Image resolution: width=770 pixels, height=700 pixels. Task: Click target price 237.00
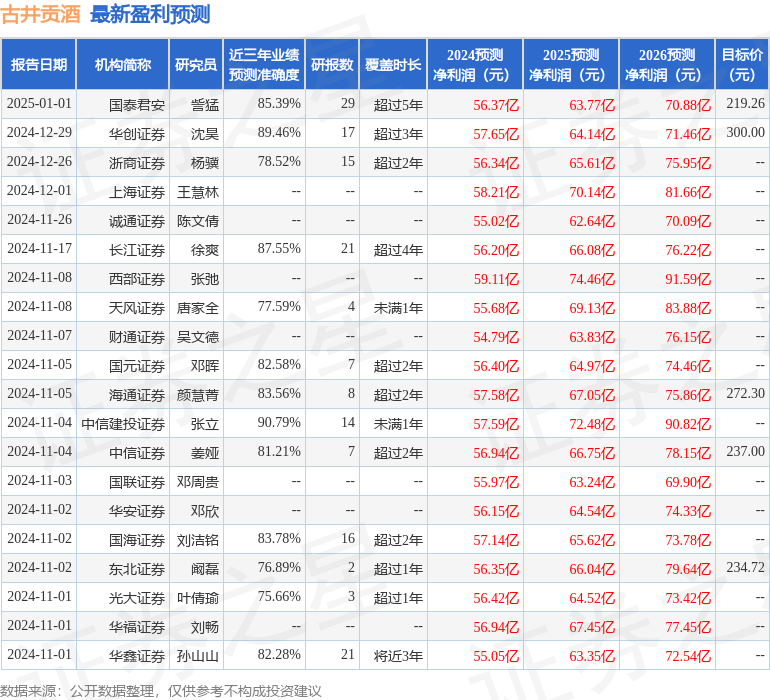click(x=745, y=451)
